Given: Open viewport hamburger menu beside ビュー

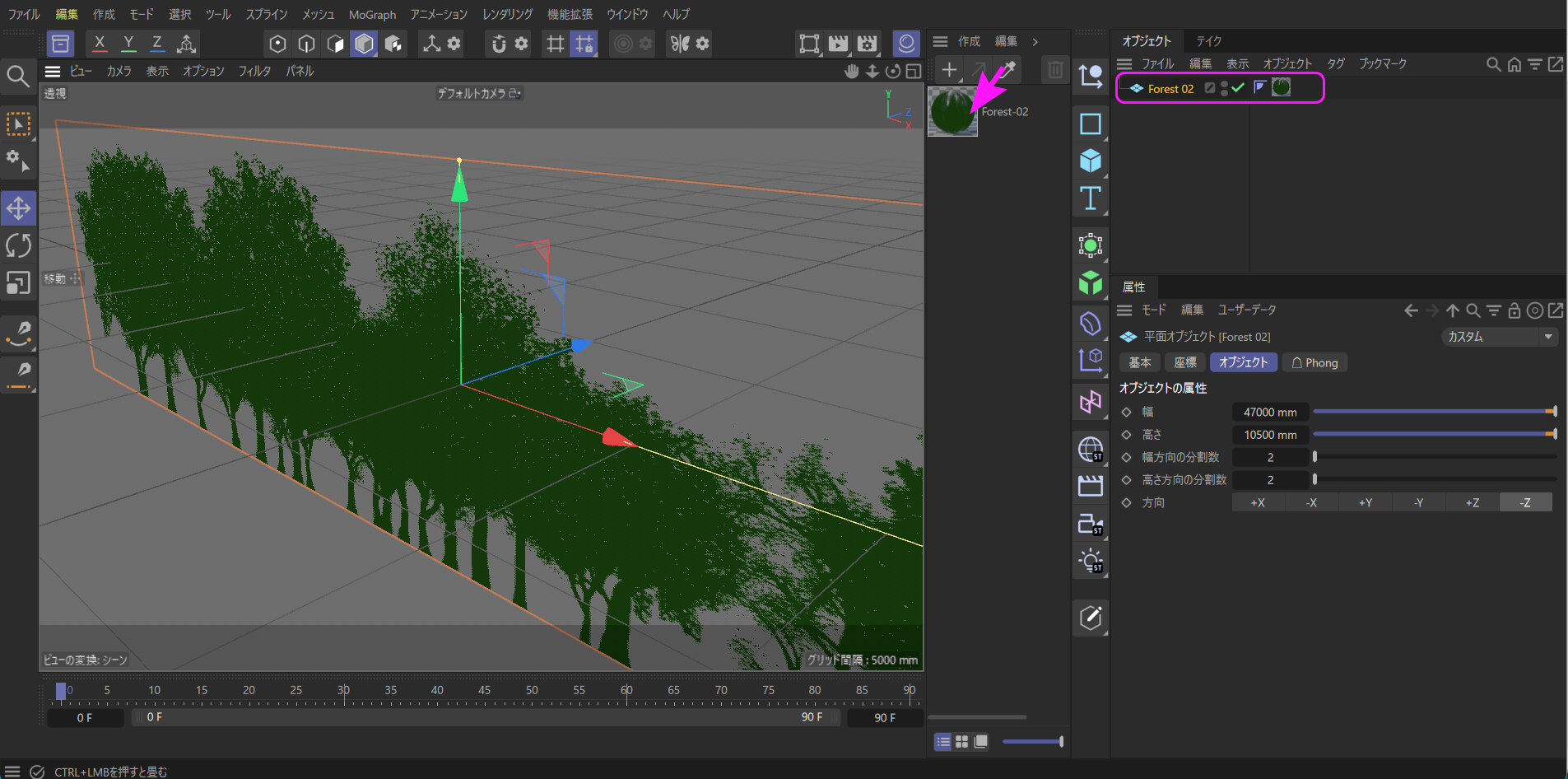Looking at the screenshot, I should pos(53,72).
